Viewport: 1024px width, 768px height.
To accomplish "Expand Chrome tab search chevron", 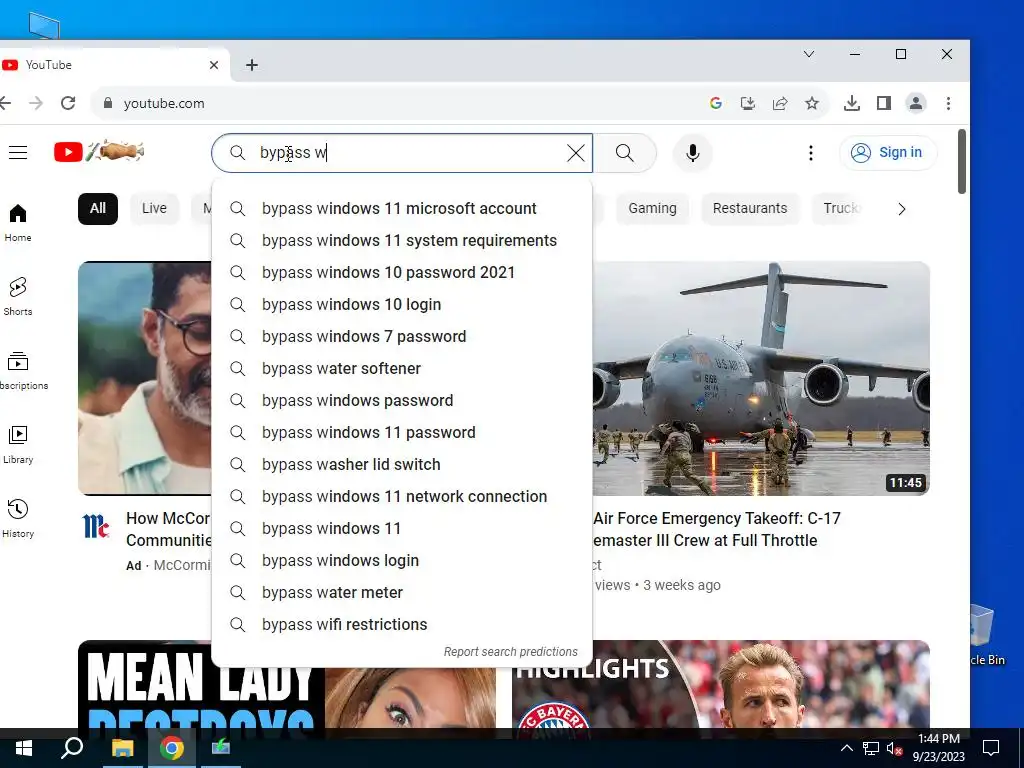I will coord(808,54).
